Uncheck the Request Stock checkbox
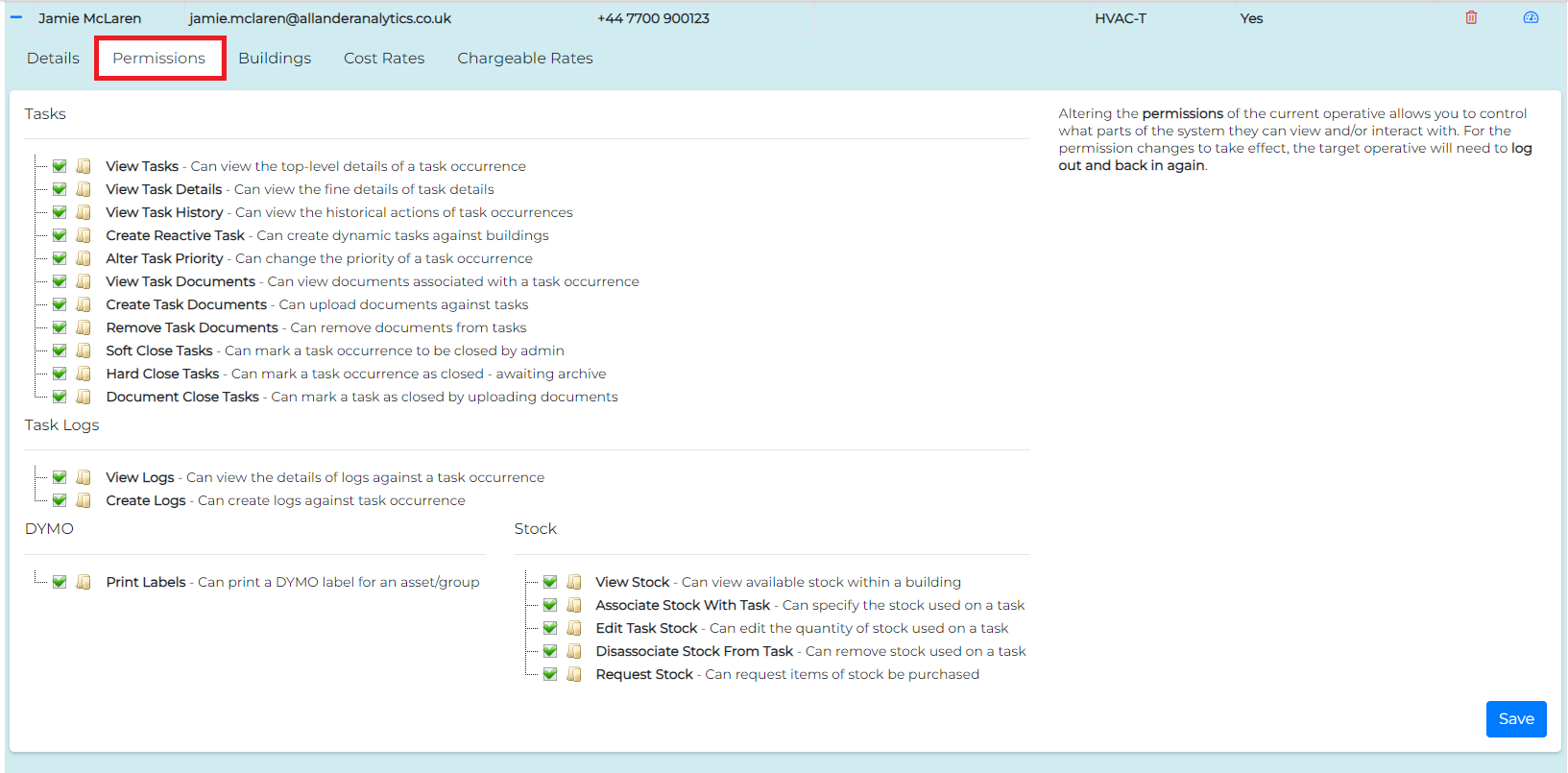This screenshot has height=773, width=1568. pos(550,674)
